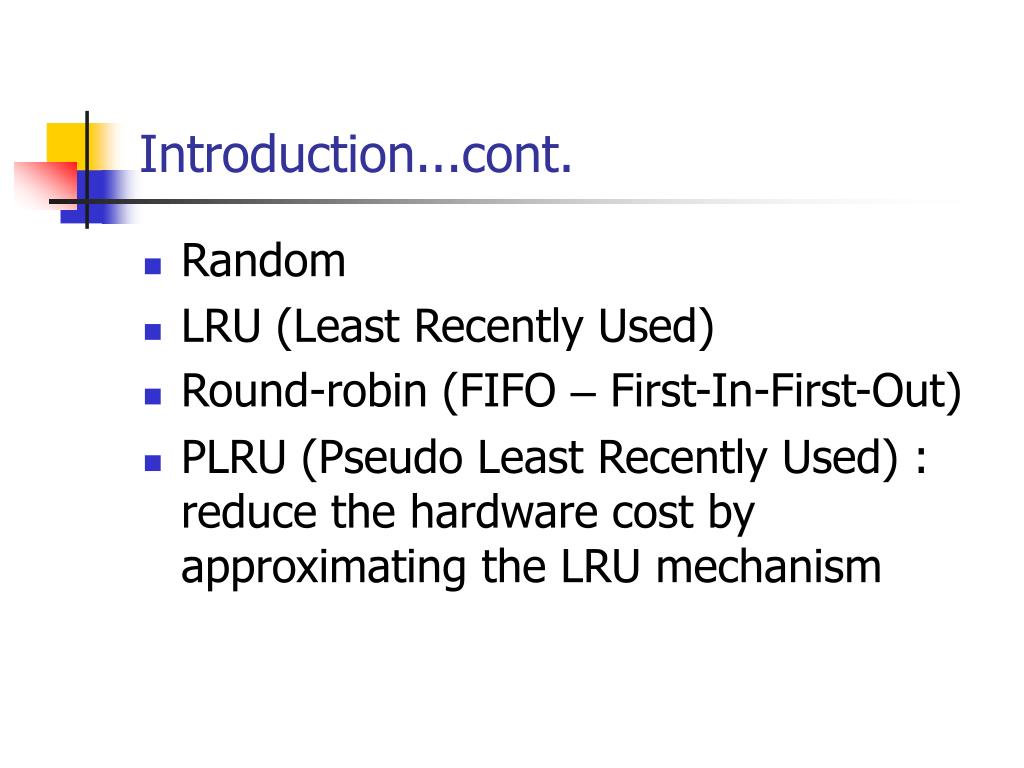Click the bullet marker beside PLRU
Image resolution: width=1024 pixels, height=768 pixels.
click(153, 462)
